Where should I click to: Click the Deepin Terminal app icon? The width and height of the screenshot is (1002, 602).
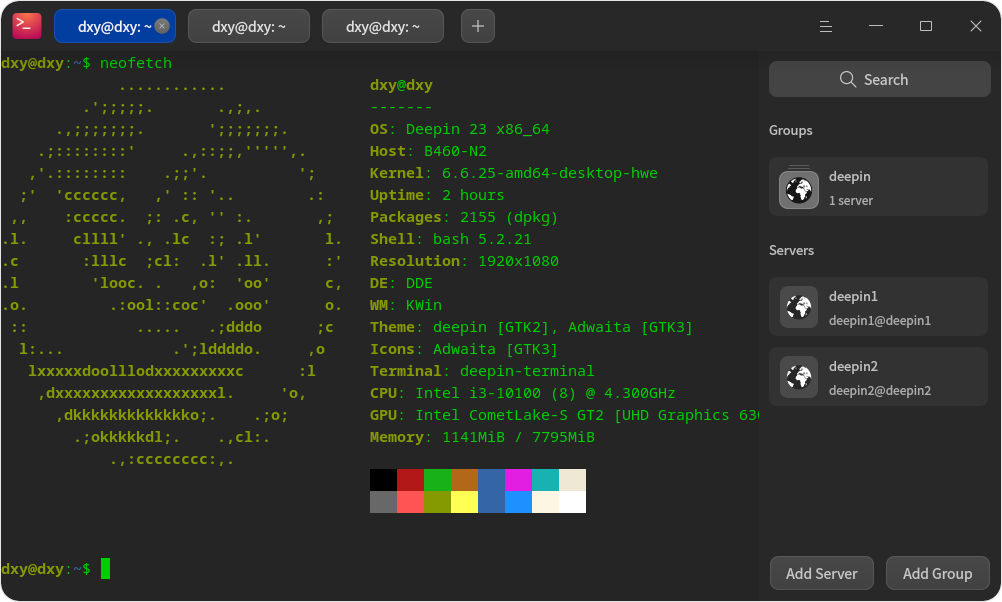27,26
